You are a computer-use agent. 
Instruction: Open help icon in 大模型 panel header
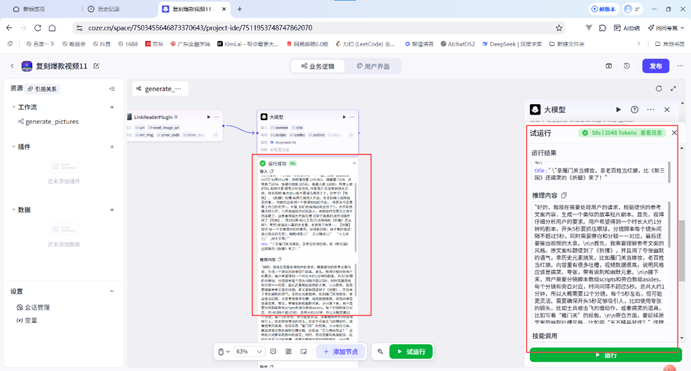pyautogui.click(x=634, y=110)
